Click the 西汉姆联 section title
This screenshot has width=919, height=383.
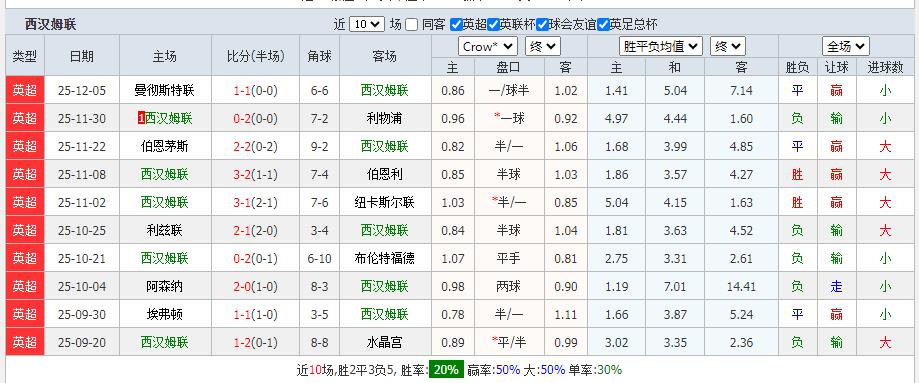(50, 25)
